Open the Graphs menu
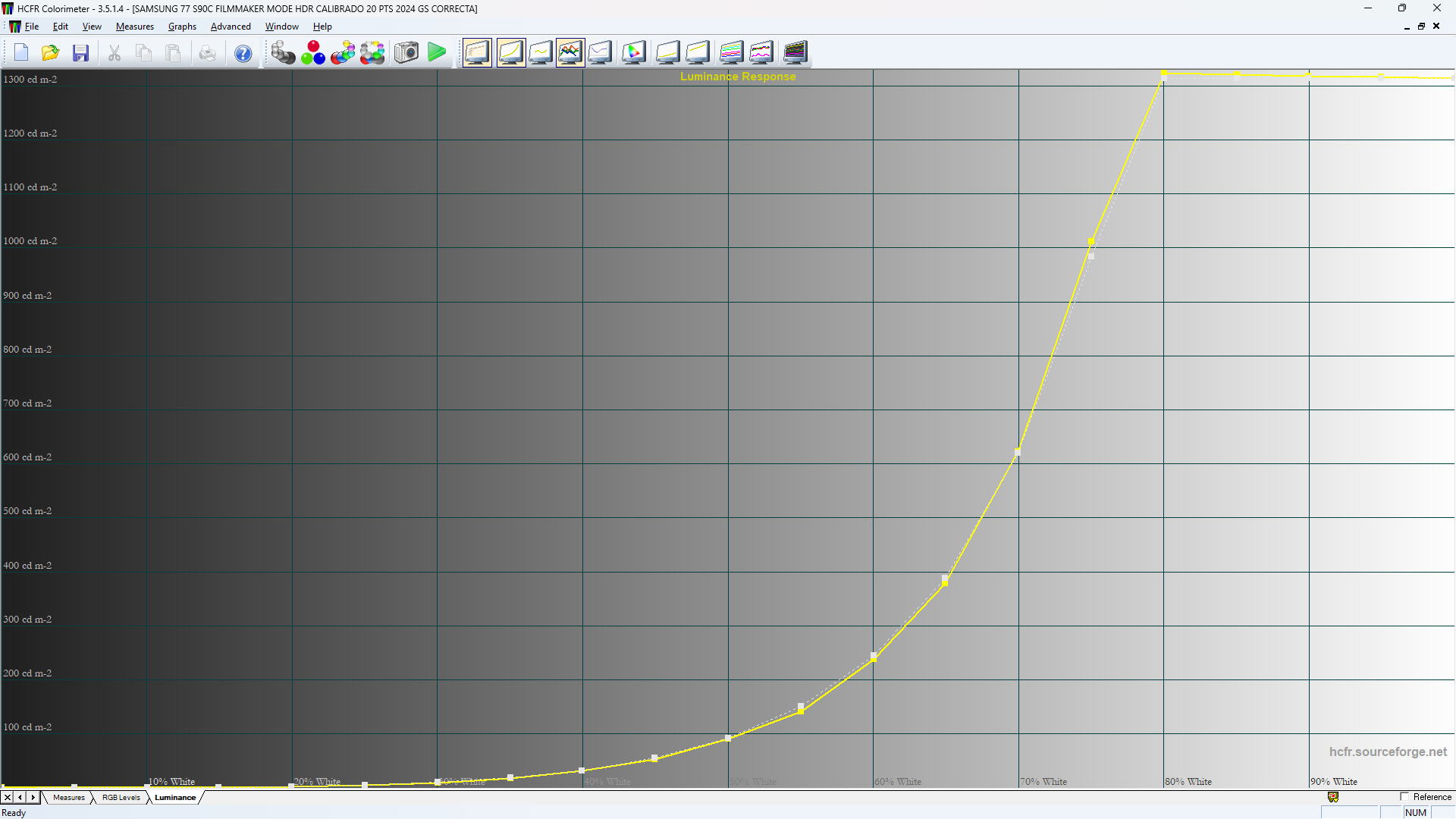The height and width of the screenshot is (819, 1456). 182,27
